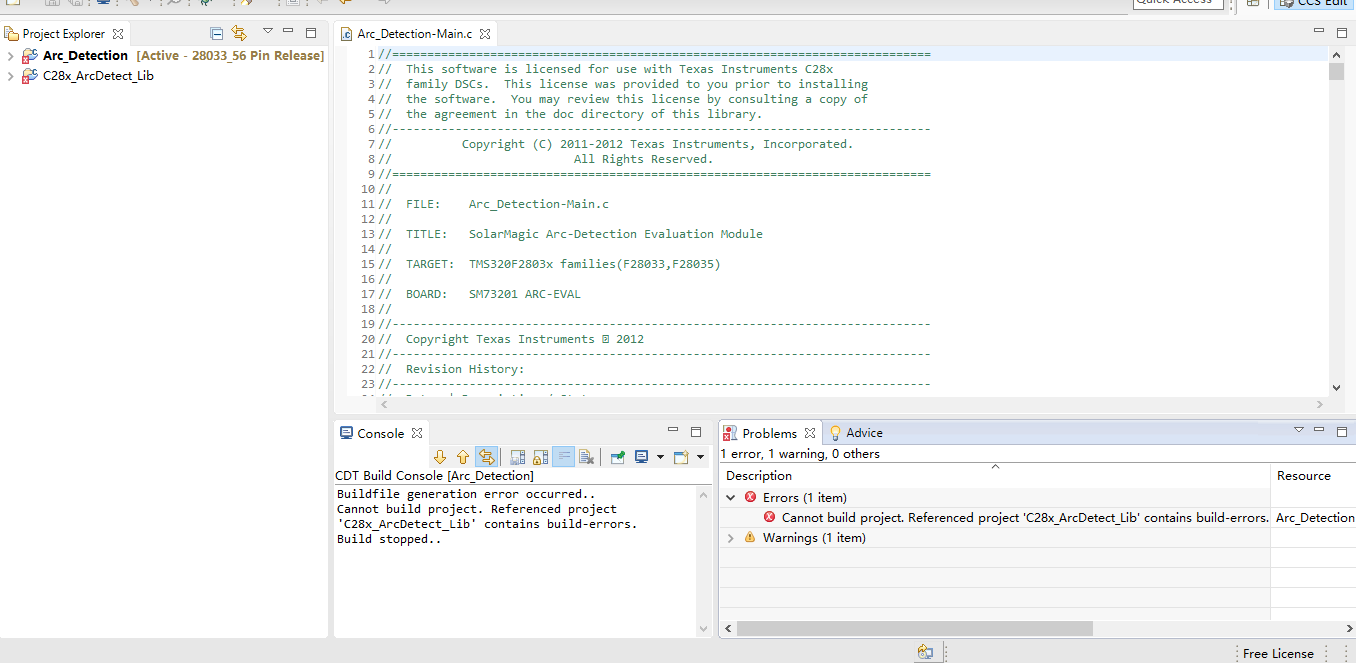Click the 'Build stopped..' console line
The height and width of the screenshot is (663, 1359).
coord(389,539)
